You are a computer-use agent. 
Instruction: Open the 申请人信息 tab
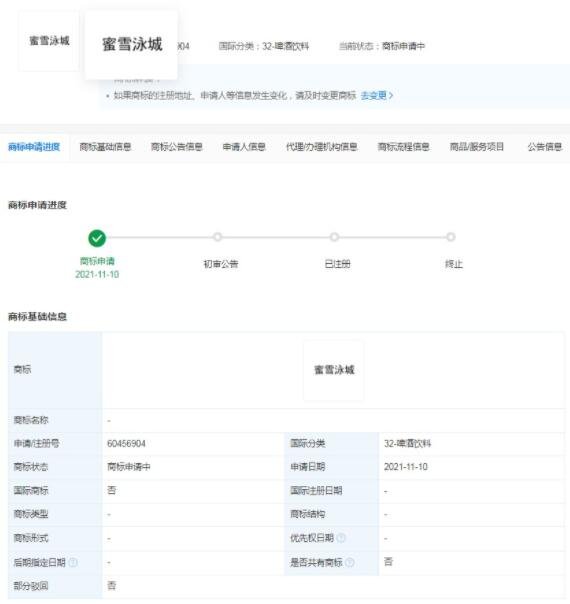[244, 147]
